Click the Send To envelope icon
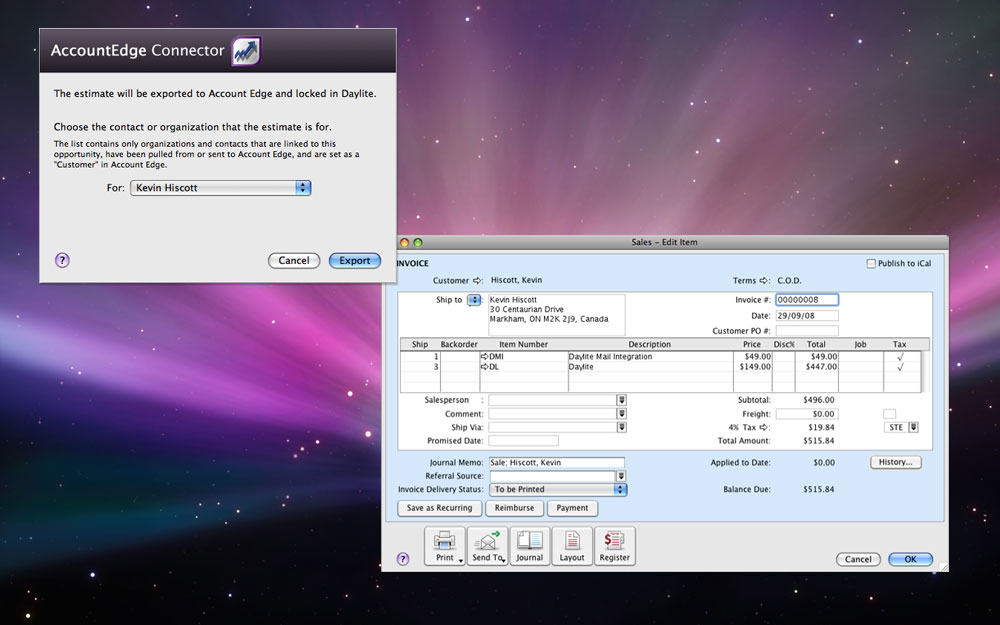Image resolution: width=1000 pixels, height=625 pixels. click(x=487, y=546)
